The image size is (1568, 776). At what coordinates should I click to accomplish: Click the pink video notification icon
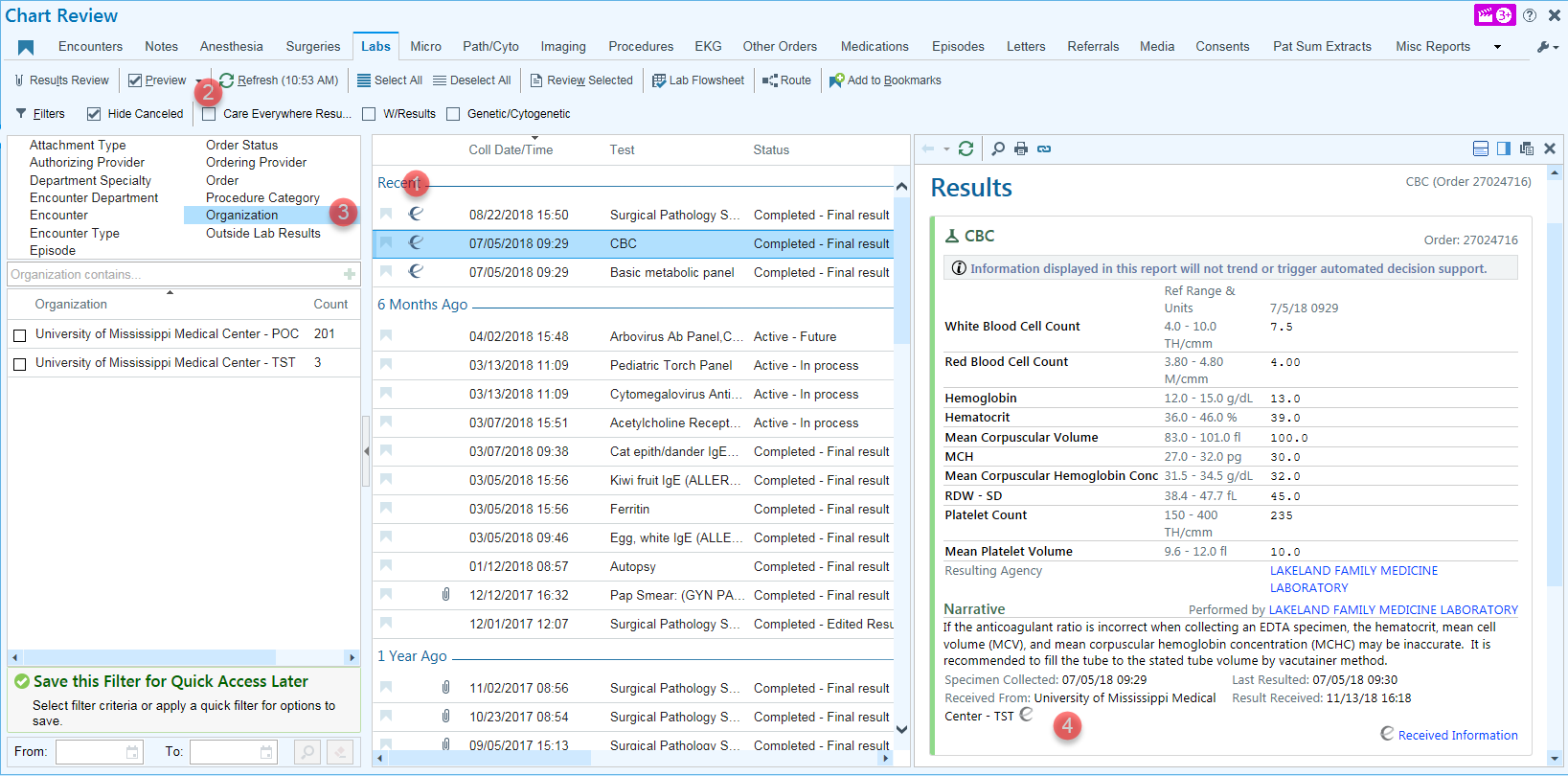pyautogui.click(x=1494, y=15)
